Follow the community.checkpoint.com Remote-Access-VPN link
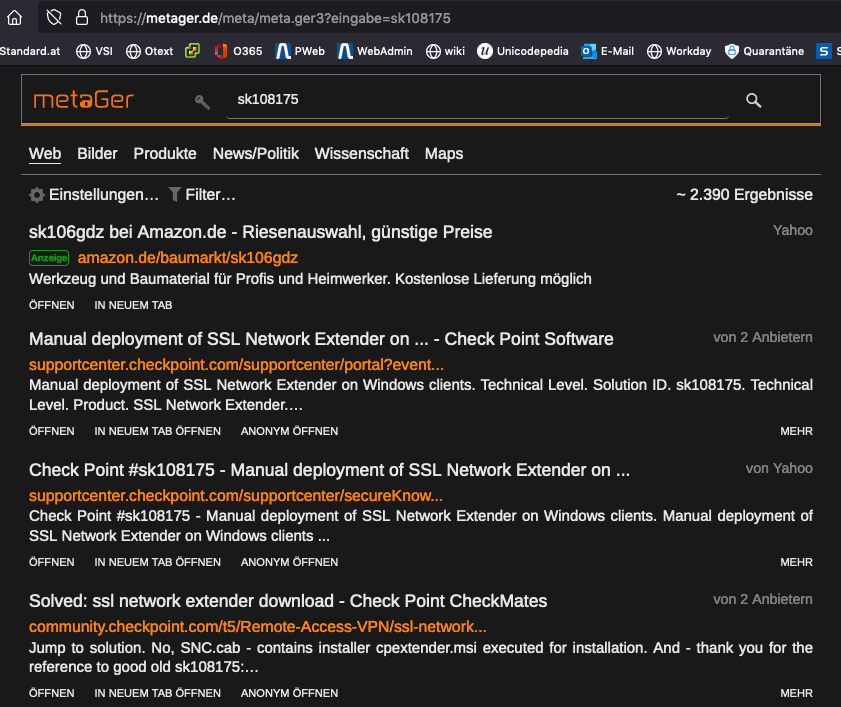 [x=258, y=627]
